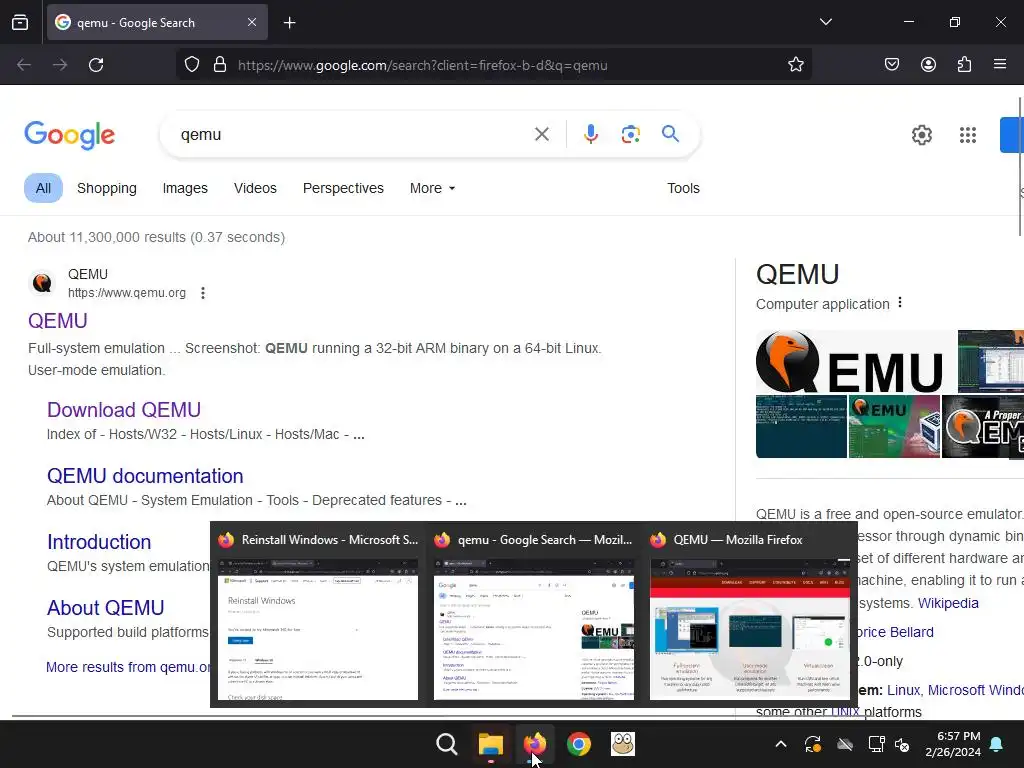Focus the Firefox address bar URL
The width and height of the screenshot is (1024, 768).
(423, 65)
